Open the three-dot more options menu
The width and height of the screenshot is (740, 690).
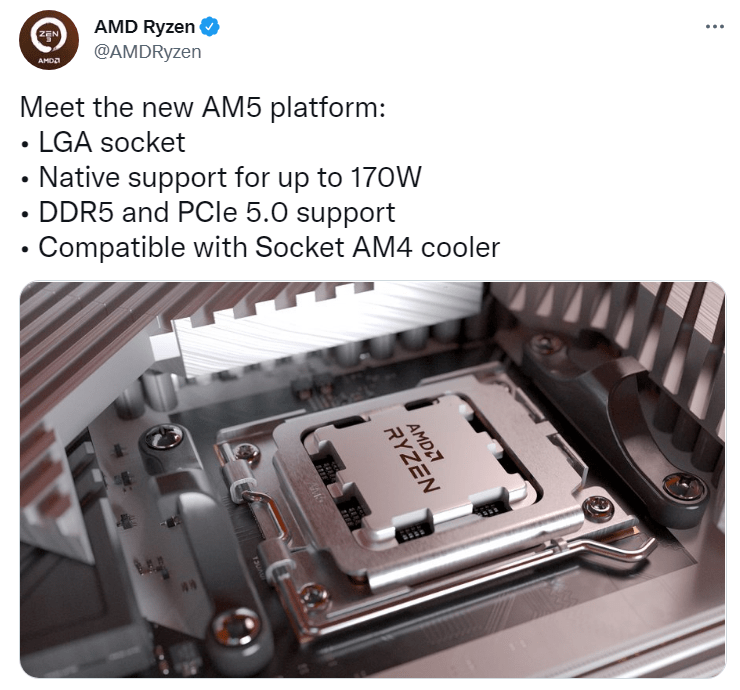(x=715, y=27)
